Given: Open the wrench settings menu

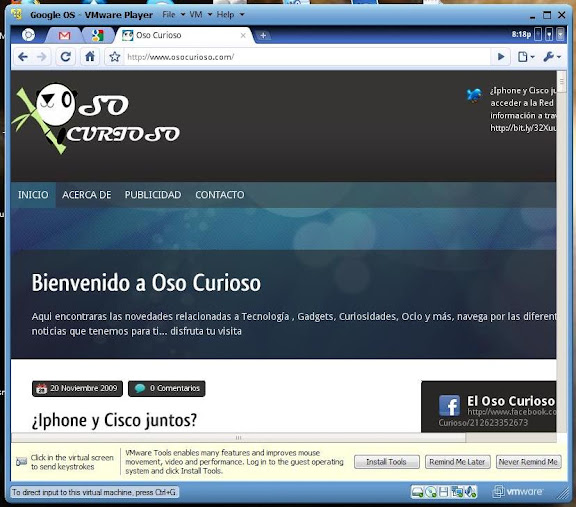Looking at the screenshot, I should 551,57.
